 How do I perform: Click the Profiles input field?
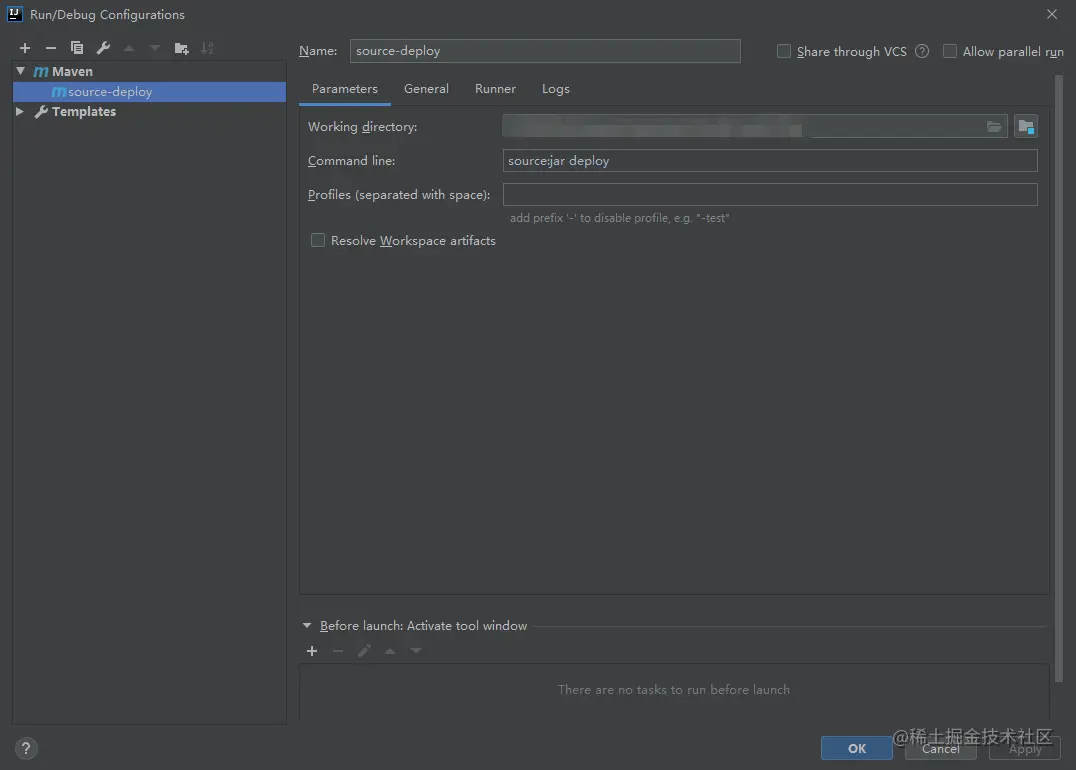coord(770,194)
